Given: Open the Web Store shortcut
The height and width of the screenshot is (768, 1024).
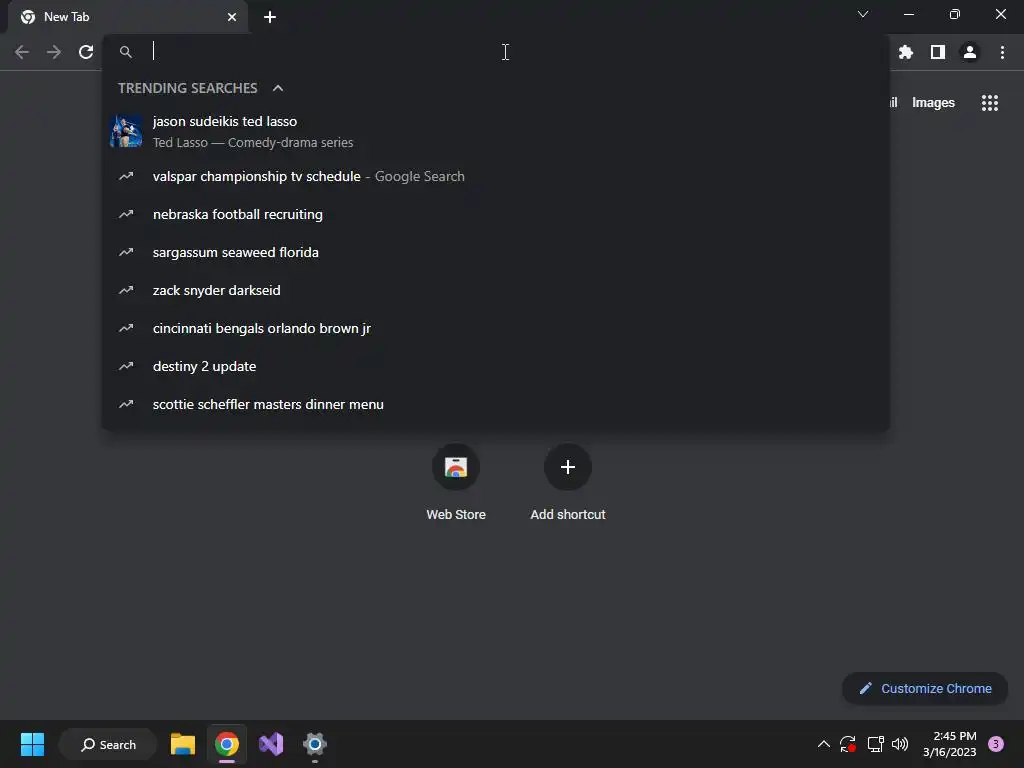Looking at the screenshot, I should coord(456,483).
